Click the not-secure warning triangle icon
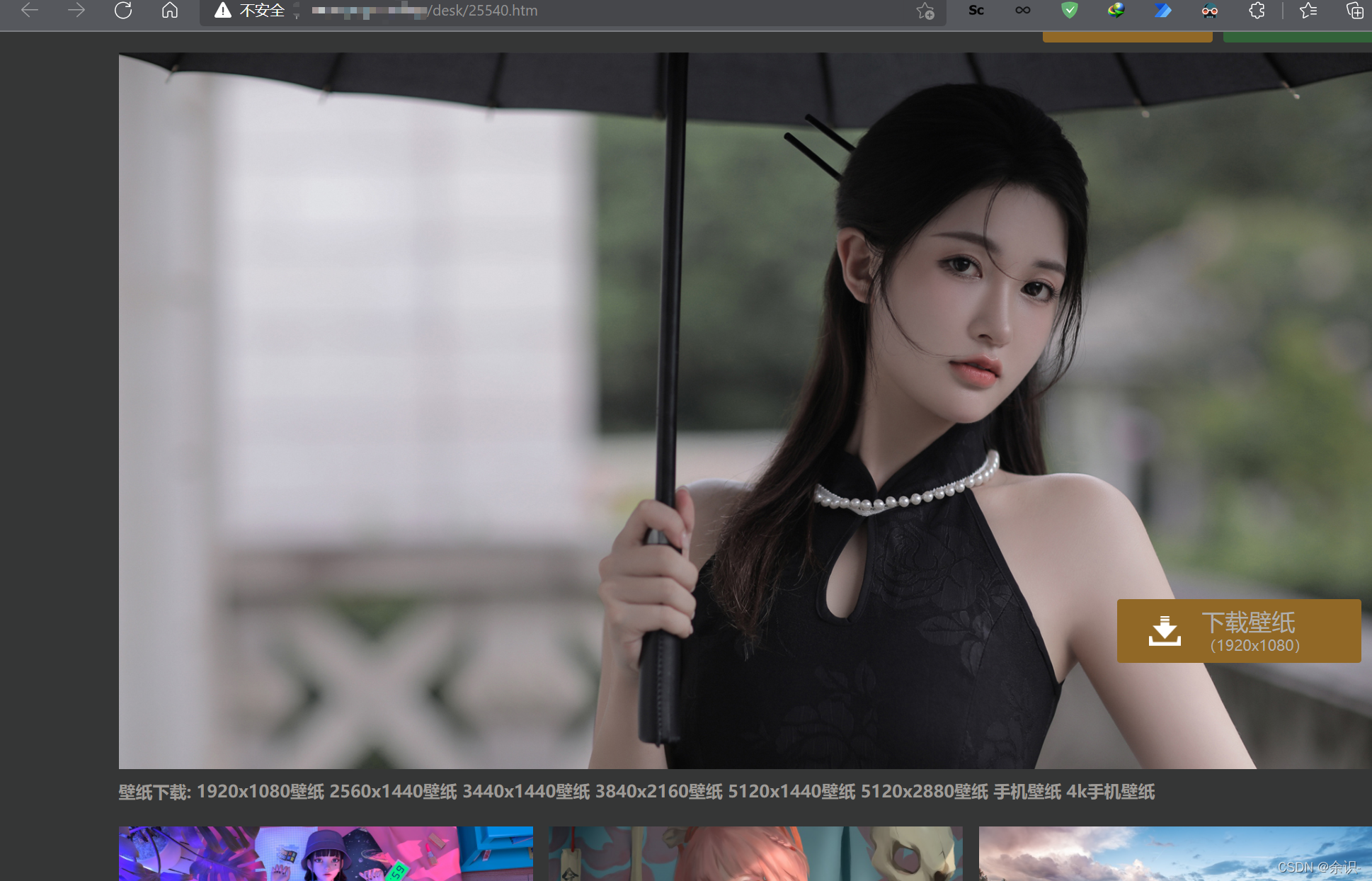The width and height of the screenshot is (1372, 881). [x=223, y=11]
